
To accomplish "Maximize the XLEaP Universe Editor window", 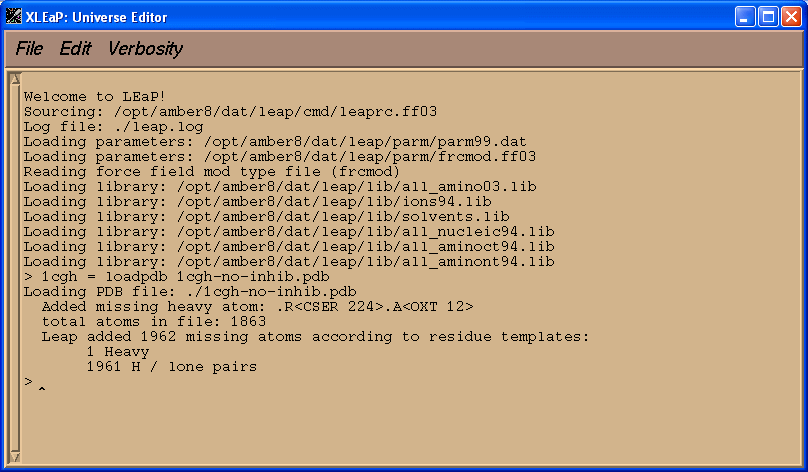I will [768, 17].
